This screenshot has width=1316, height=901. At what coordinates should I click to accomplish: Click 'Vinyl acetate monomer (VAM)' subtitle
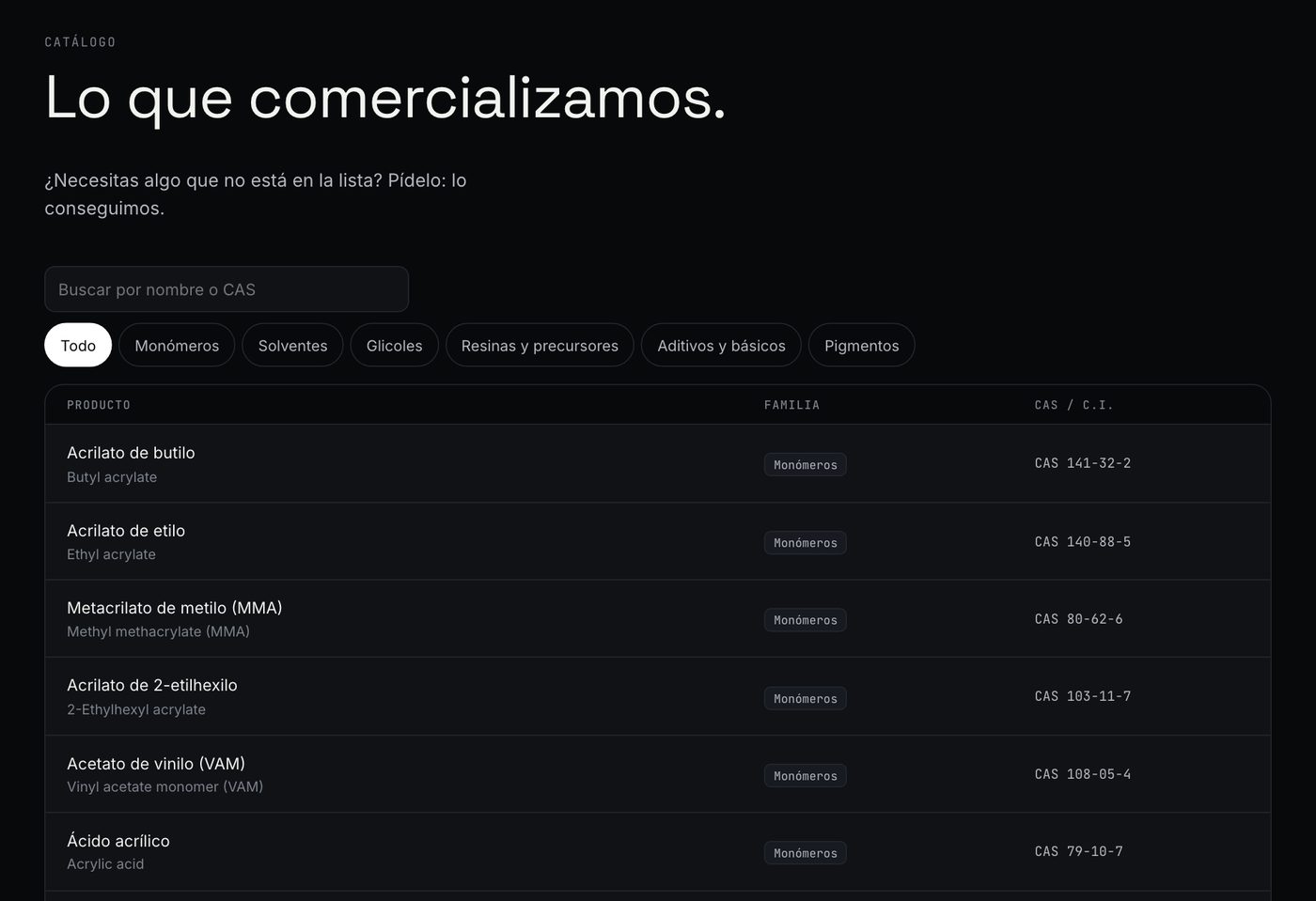[x=164, y=786]
